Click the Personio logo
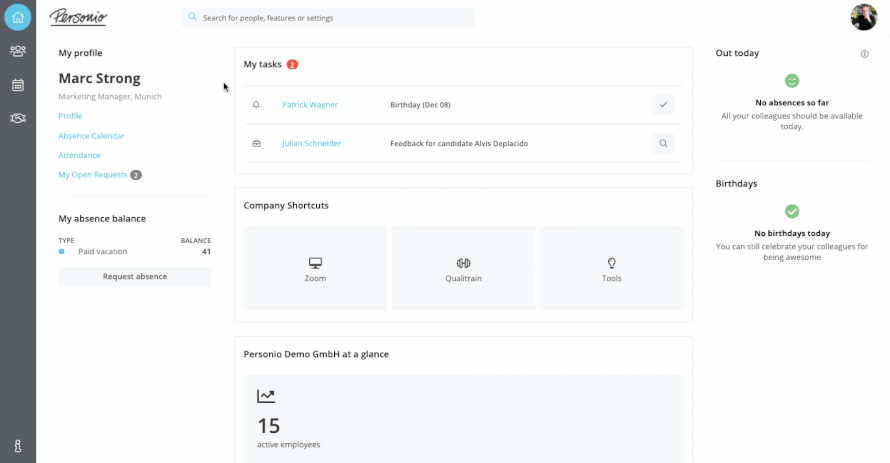890x463 pixels. coord(78,17)
